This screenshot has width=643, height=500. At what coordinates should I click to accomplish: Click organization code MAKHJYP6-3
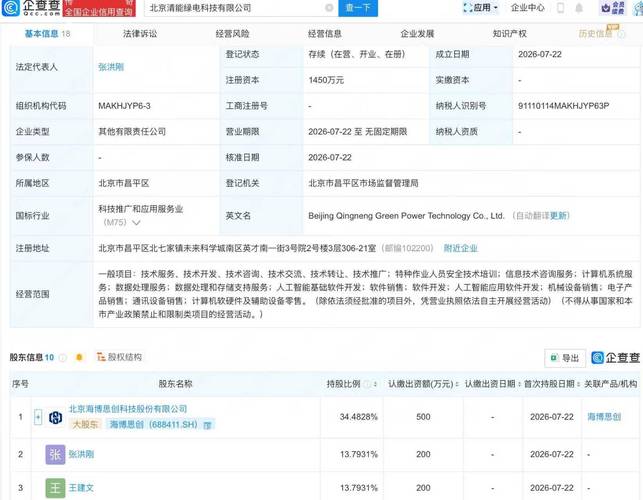(x=124, y=106)
